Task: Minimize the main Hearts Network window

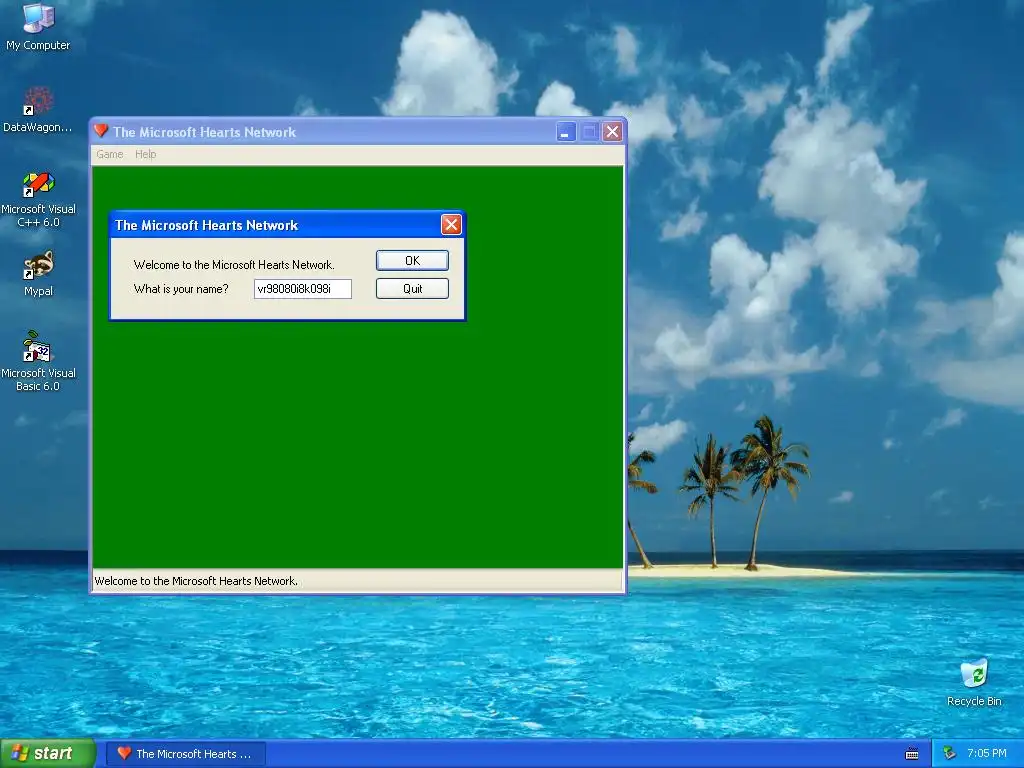Action: pyautogui.click(x=566, y=132)
